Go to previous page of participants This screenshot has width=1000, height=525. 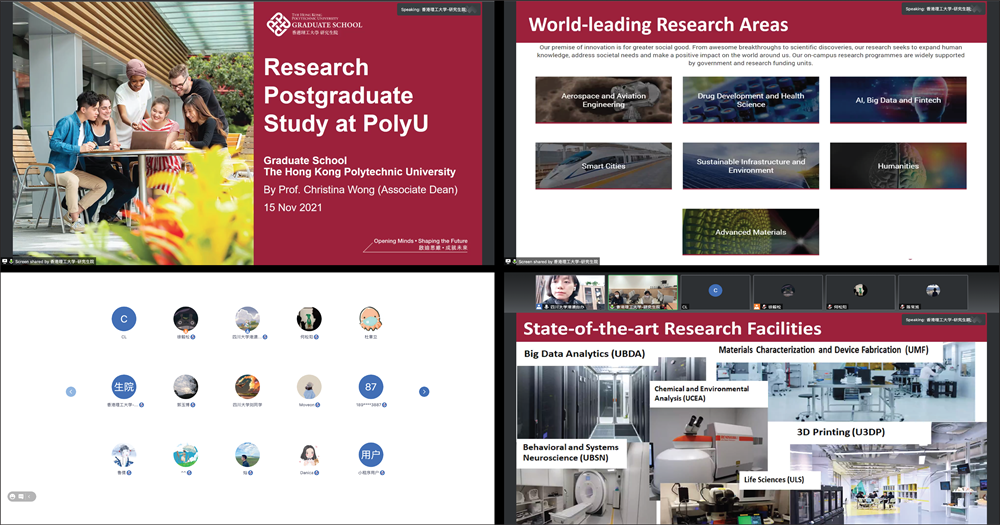click(71, 391)
